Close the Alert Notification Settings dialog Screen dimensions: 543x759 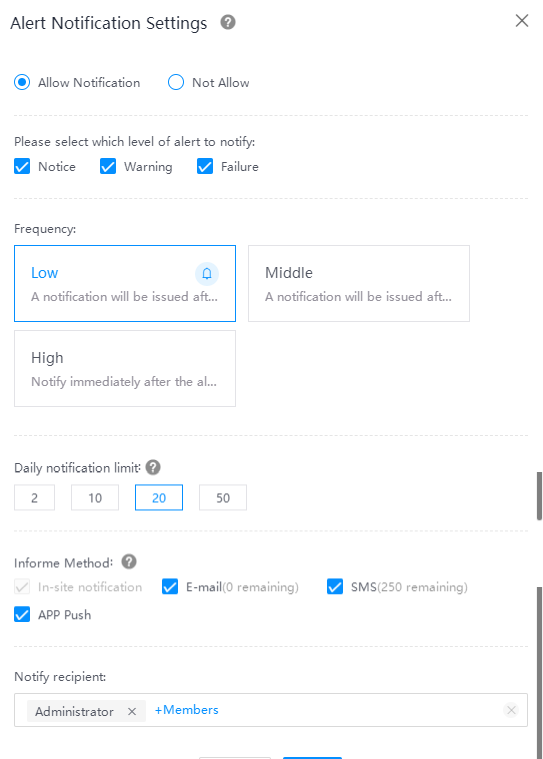pos(522,21)
